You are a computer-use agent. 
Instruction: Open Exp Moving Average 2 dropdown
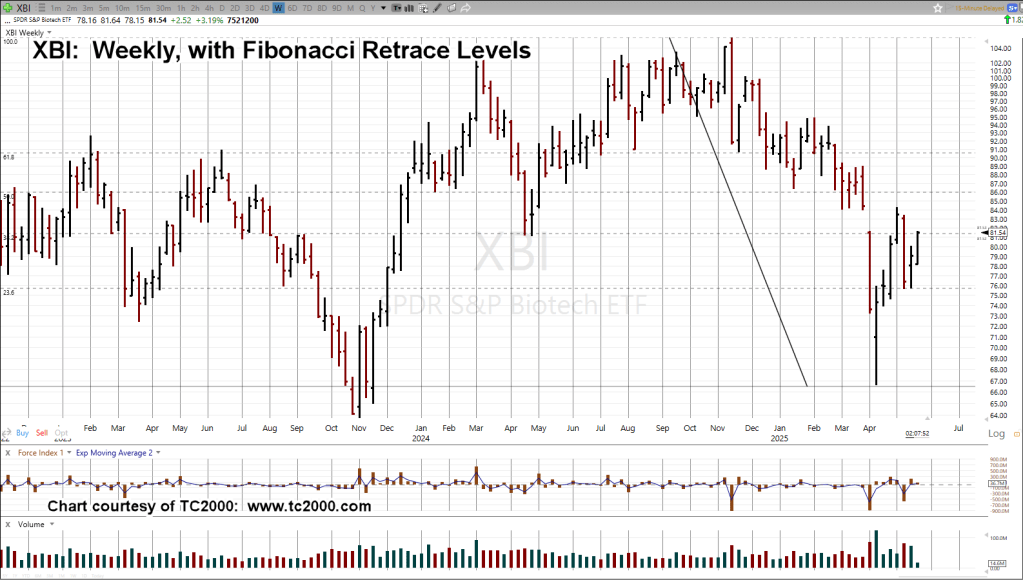tap(158, 453)
